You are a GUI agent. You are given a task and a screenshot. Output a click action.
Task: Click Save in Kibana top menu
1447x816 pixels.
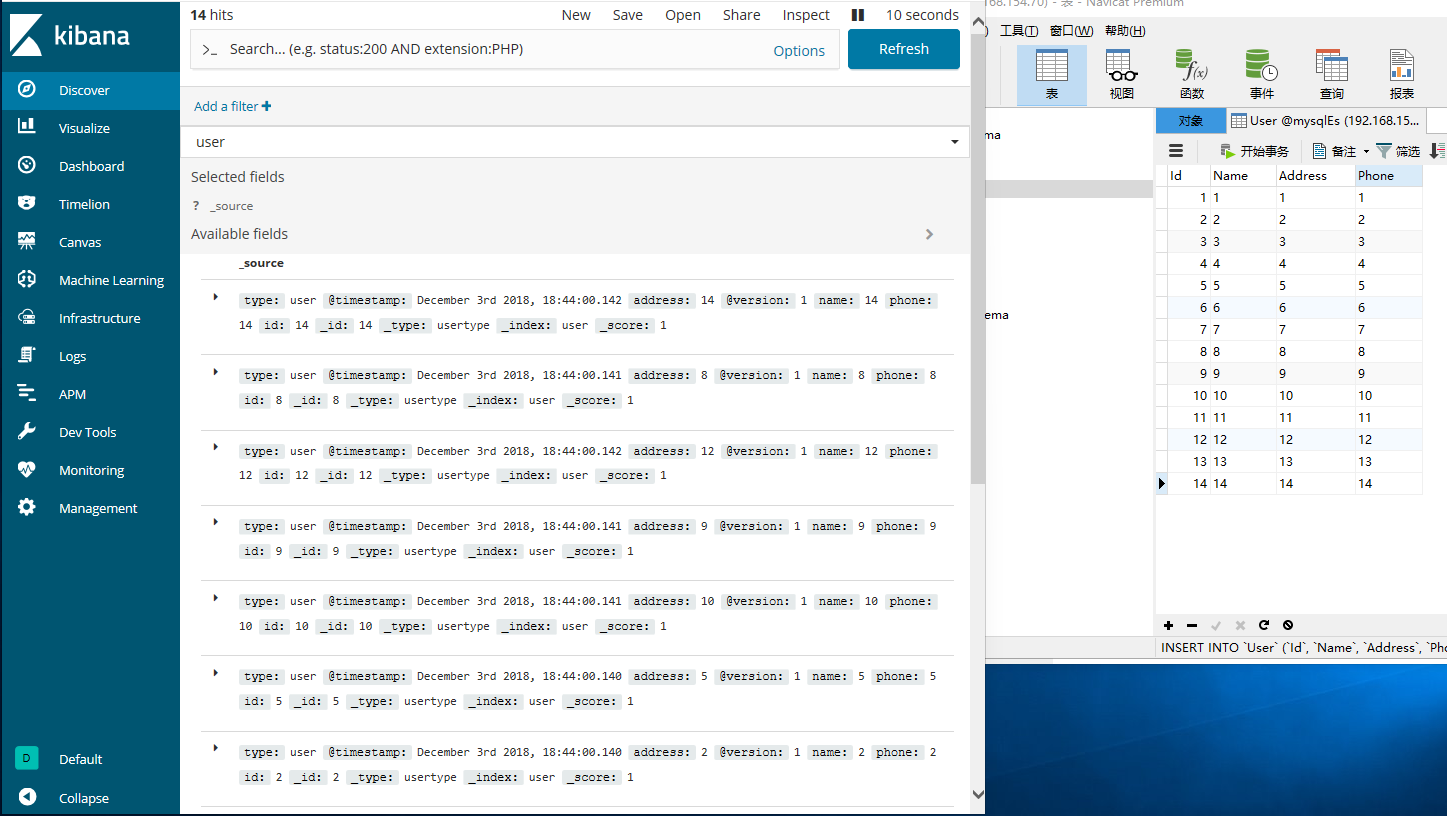628,15
